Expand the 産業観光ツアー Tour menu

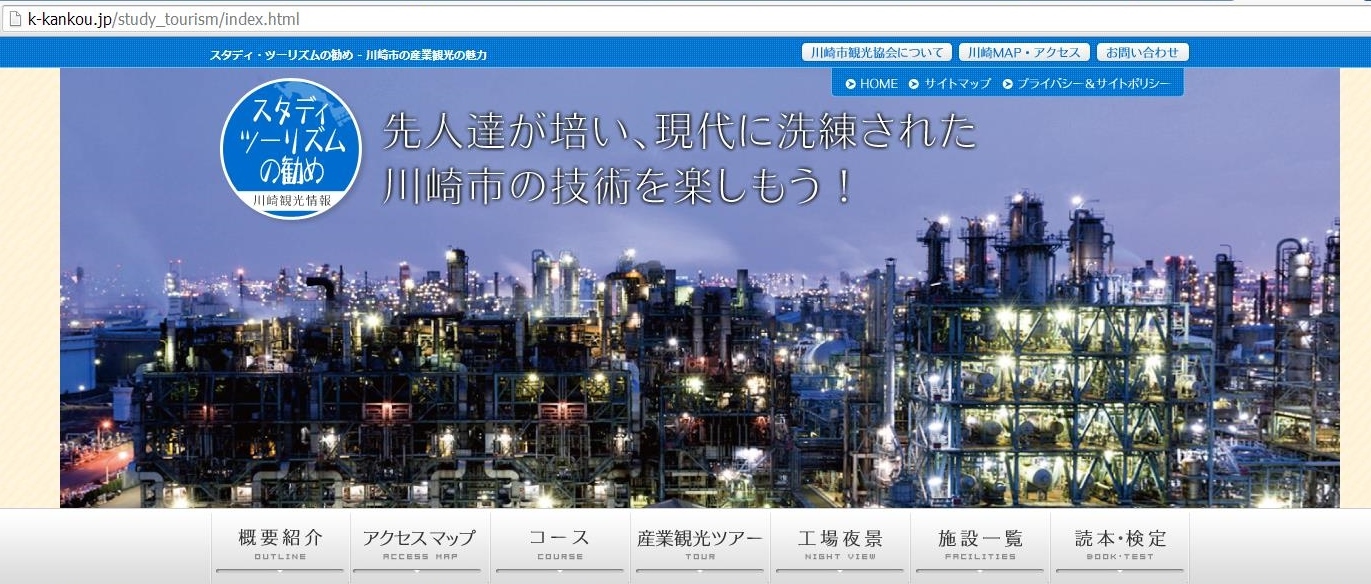[700, 545]
